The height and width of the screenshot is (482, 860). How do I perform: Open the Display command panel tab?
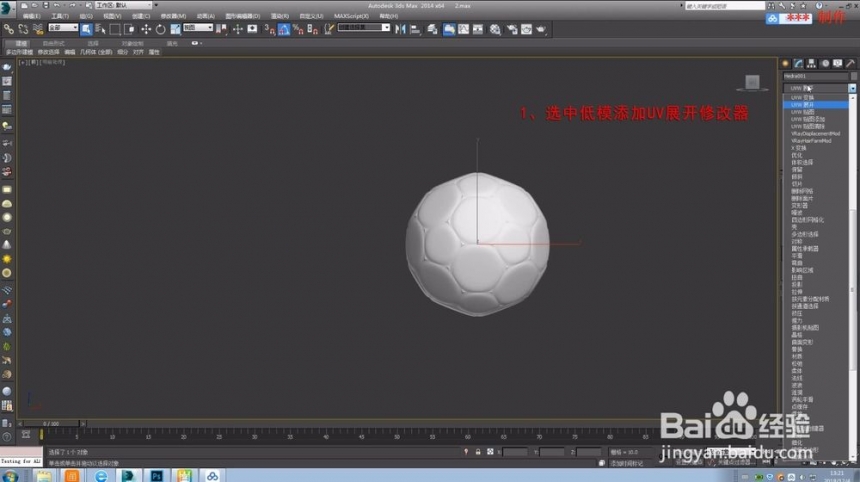[x=838, y=64]
